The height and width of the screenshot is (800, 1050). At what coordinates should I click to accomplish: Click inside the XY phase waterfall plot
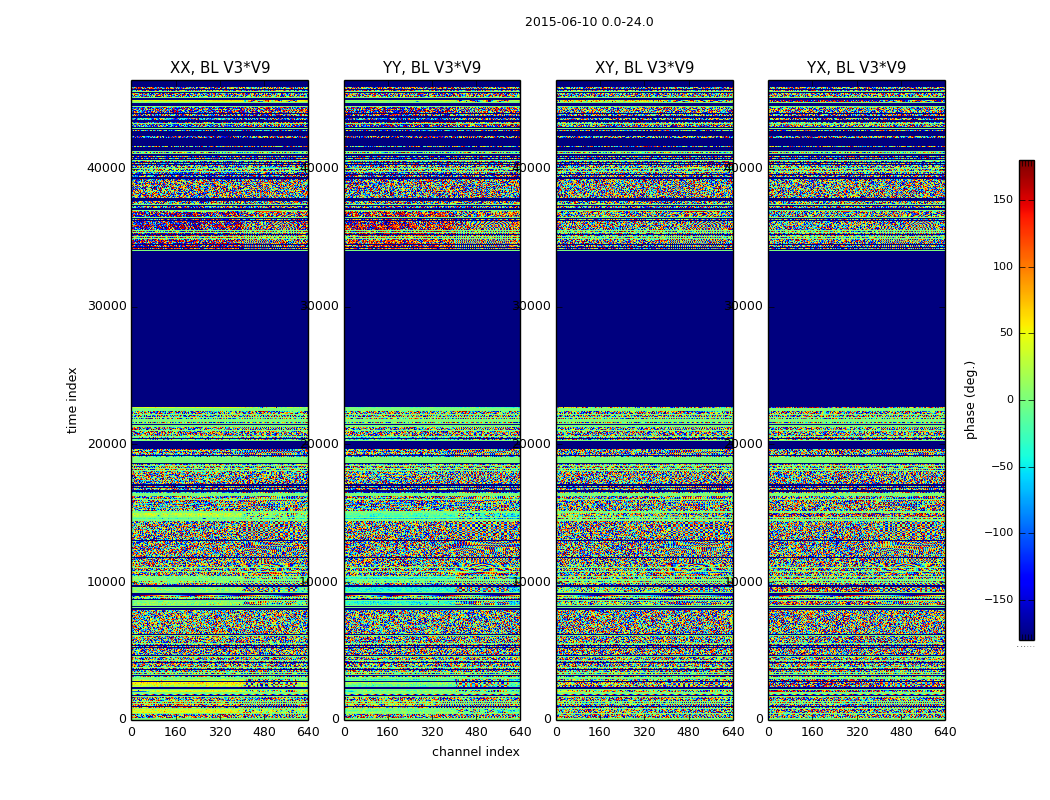tap(644, 400)
